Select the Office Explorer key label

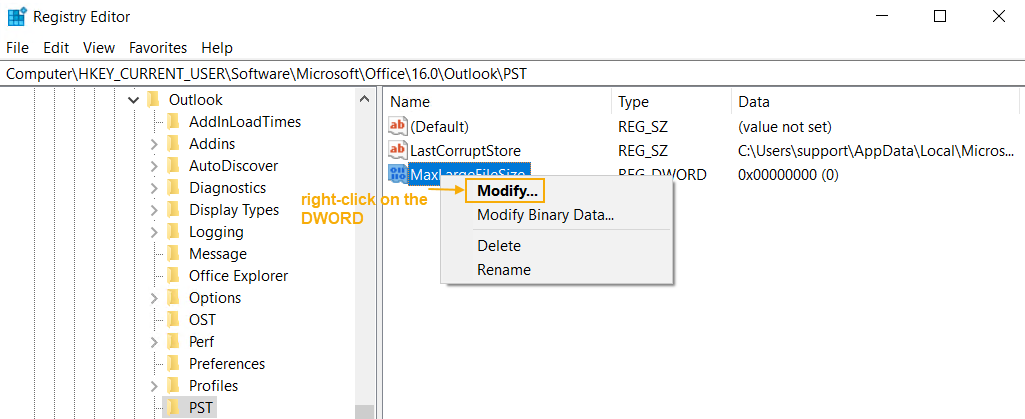pyautogui.click(x=239, y=276)
